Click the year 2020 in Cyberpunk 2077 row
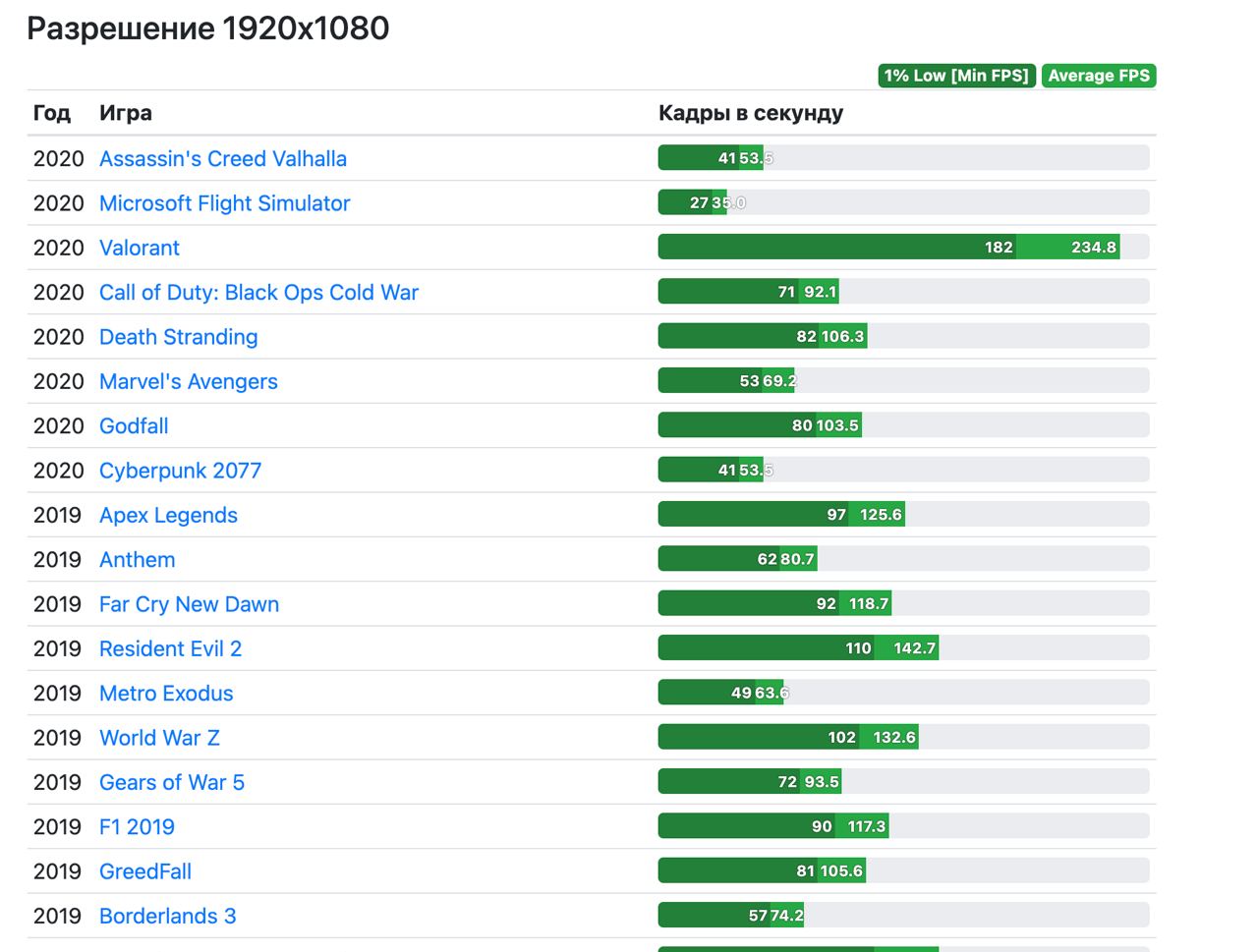 coord(59,471)
